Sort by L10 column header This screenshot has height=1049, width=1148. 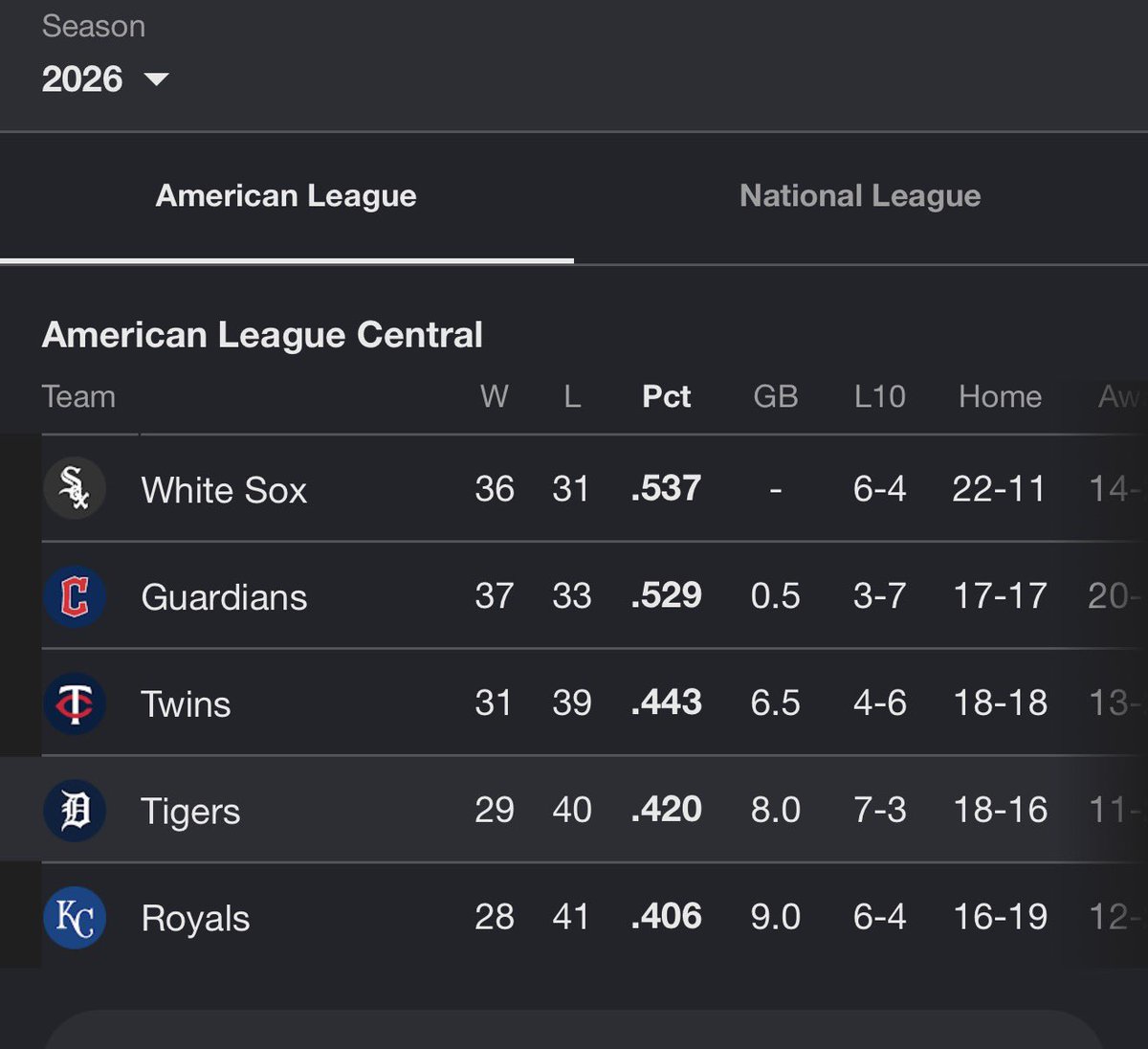tap(879, 396)
